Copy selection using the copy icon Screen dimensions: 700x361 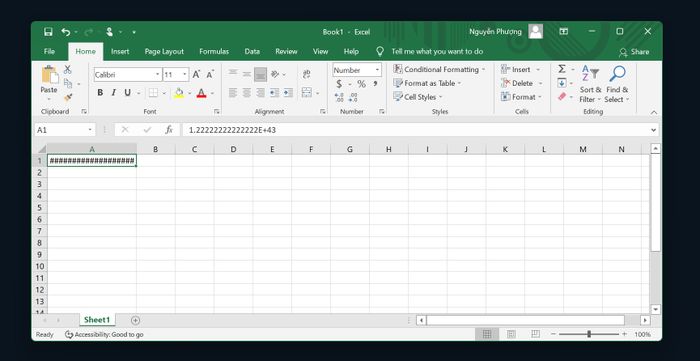coord(68,83)
